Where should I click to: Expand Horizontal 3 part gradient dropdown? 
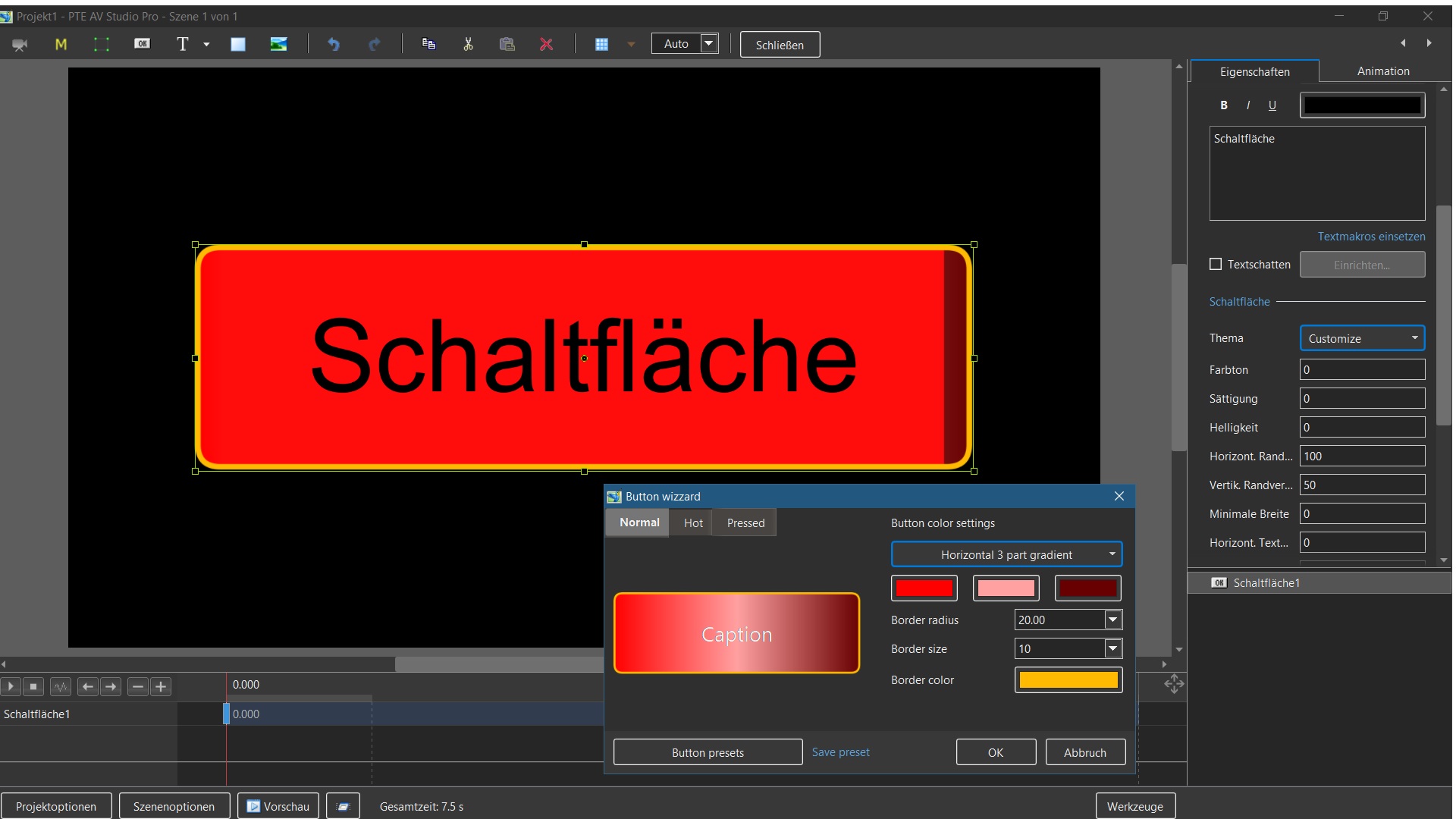[x=1006, y=554]
